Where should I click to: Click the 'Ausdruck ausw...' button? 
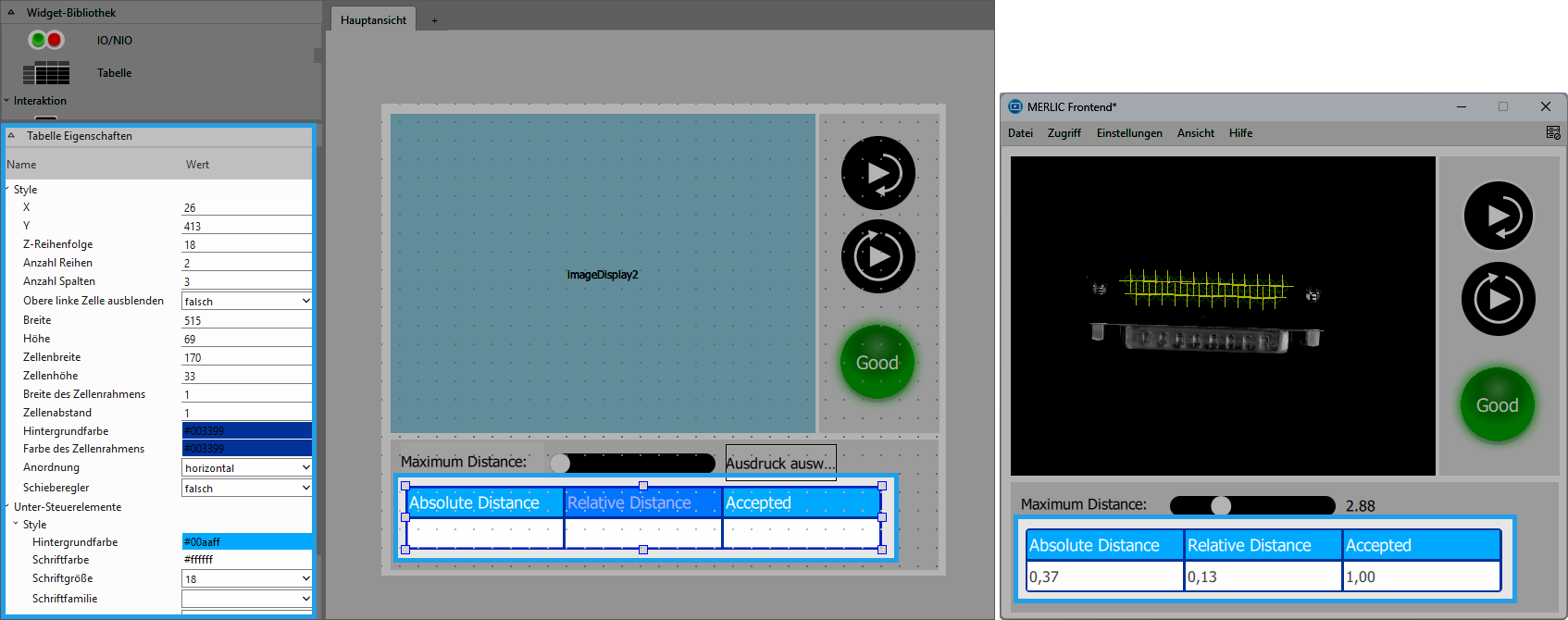coord(780,464)
